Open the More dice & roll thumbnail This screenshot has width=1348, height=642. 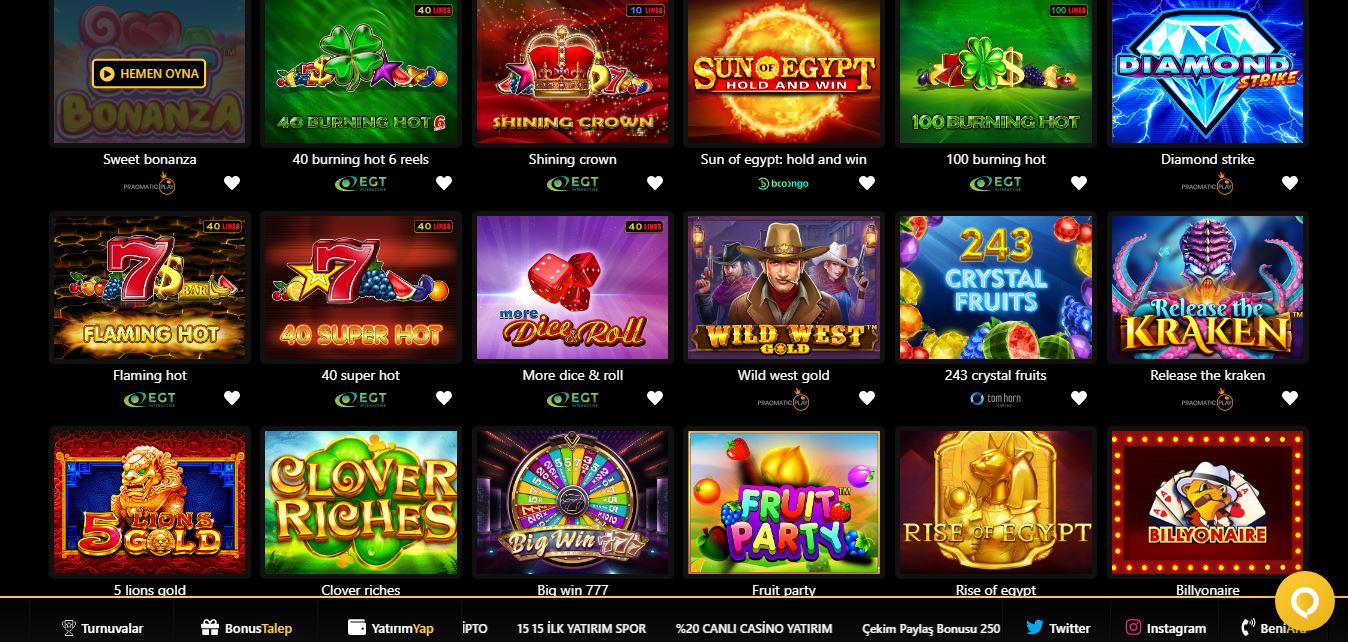coord(573,288)
